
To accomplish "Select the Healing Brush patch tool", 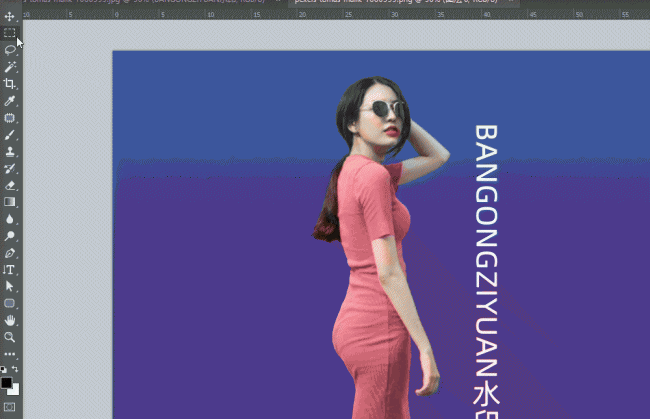I will point(10,118).
